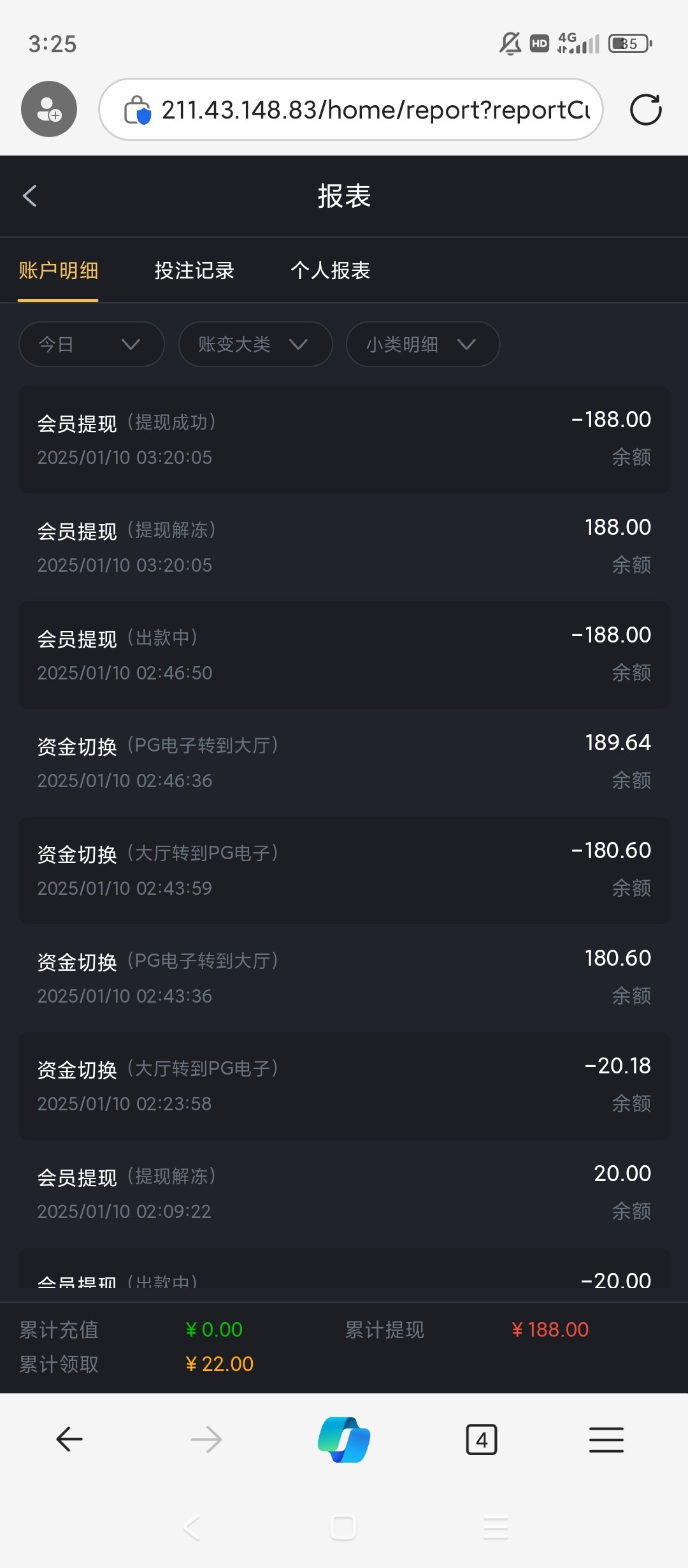Tap the site security shield icon
688x1568 pixels.
coord(138,110)
